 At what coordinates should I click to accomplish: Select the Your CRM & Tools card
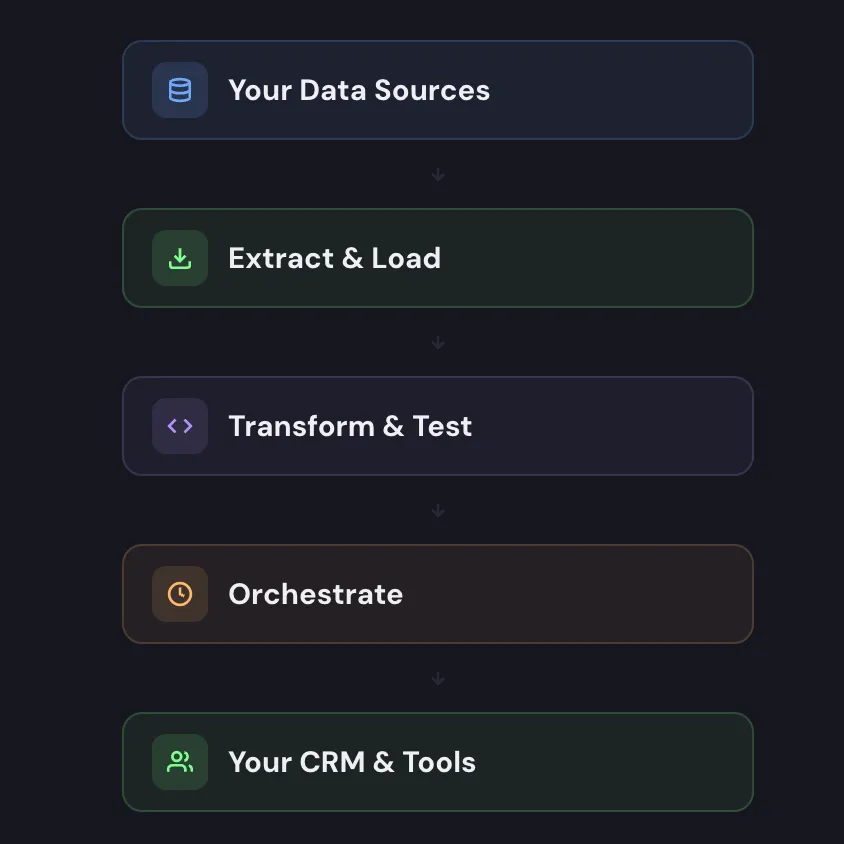438,762
